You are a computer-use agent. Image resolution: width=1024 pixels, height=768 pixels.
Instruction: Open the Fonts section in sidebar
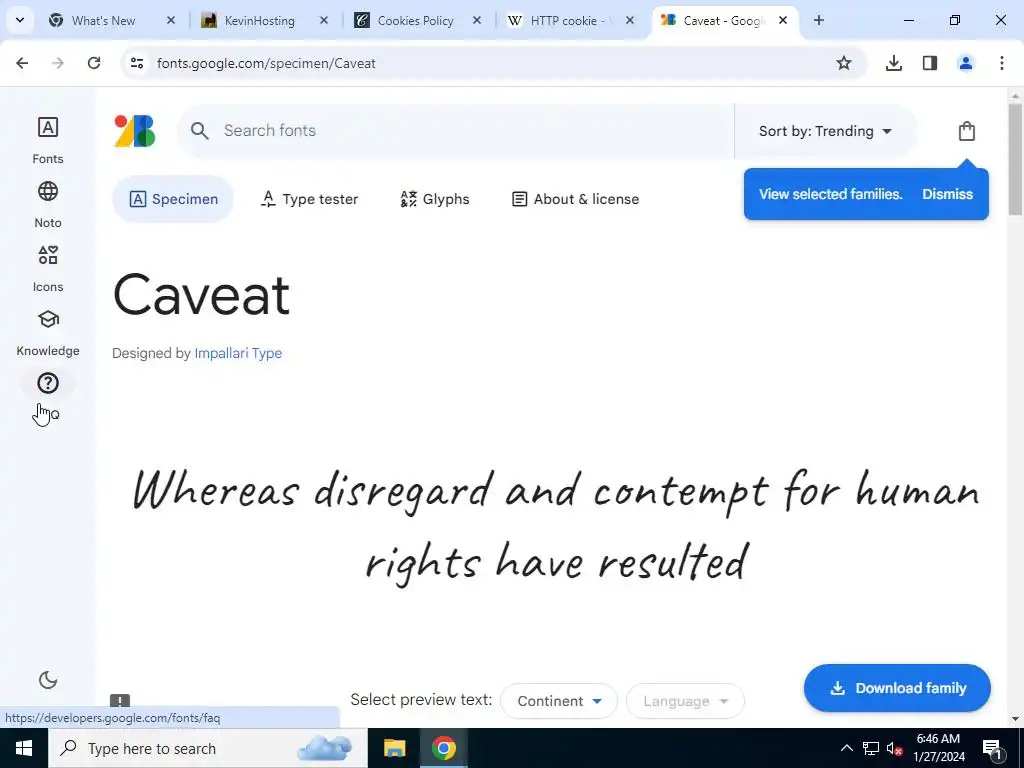click(48, 139)
